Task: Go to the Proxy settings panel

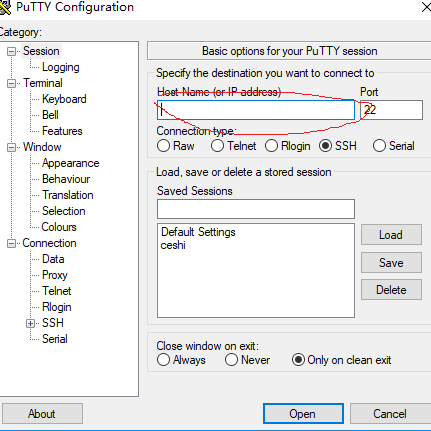Action: coord(55,275)
